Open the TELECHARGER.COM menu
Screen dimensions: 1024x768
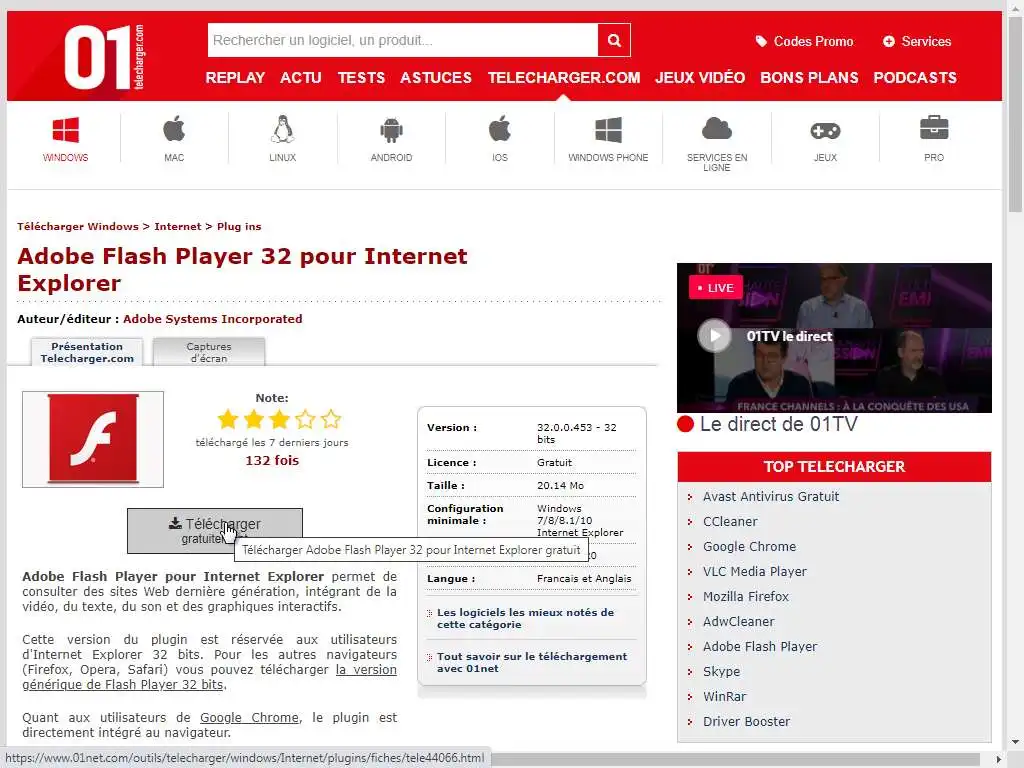click(x=564, y=78)
